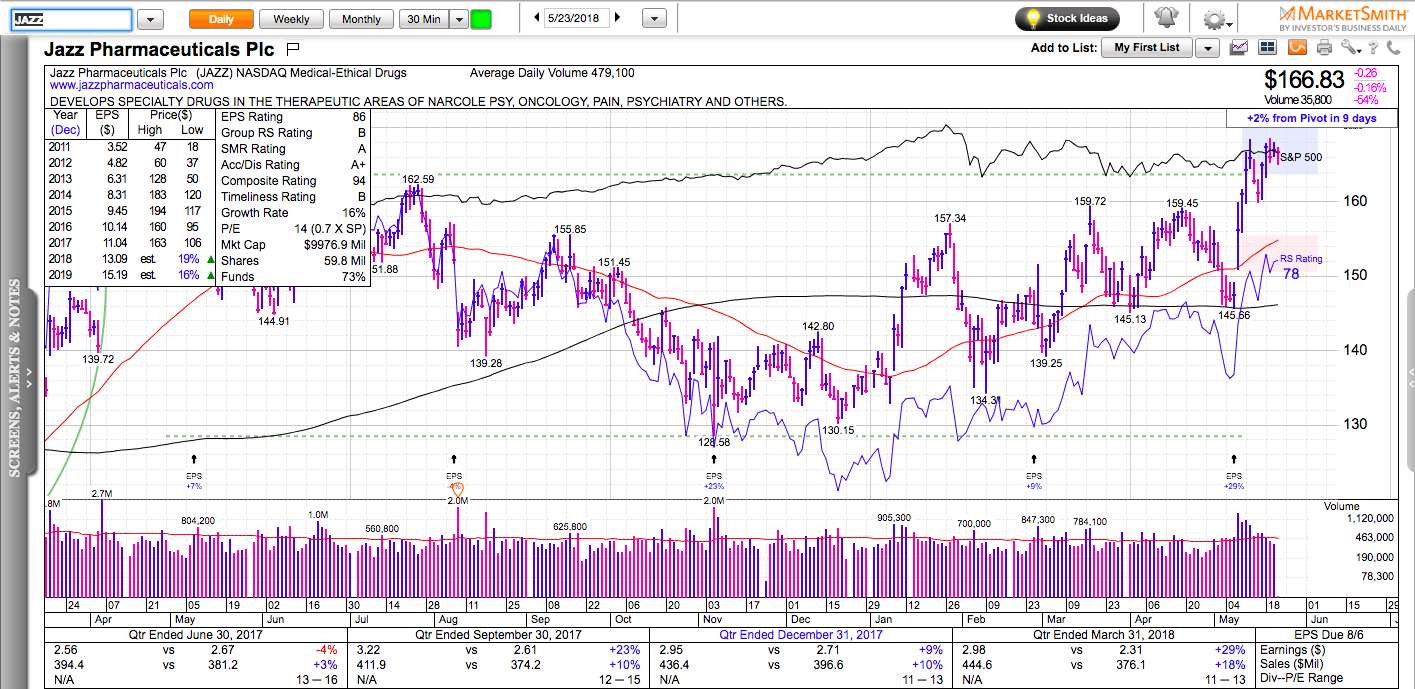Open the date options dropdown

[654, 19]
